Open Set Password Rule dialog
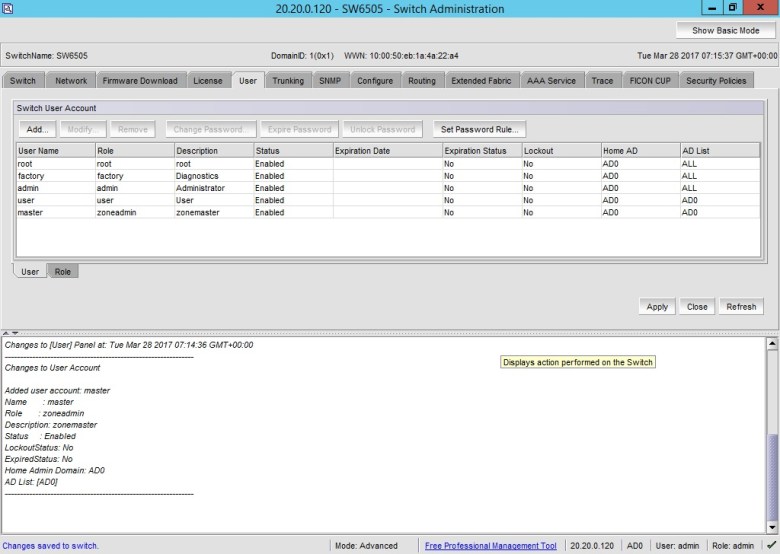The height and width of the screenshot is (554, 780). point(480,129)
